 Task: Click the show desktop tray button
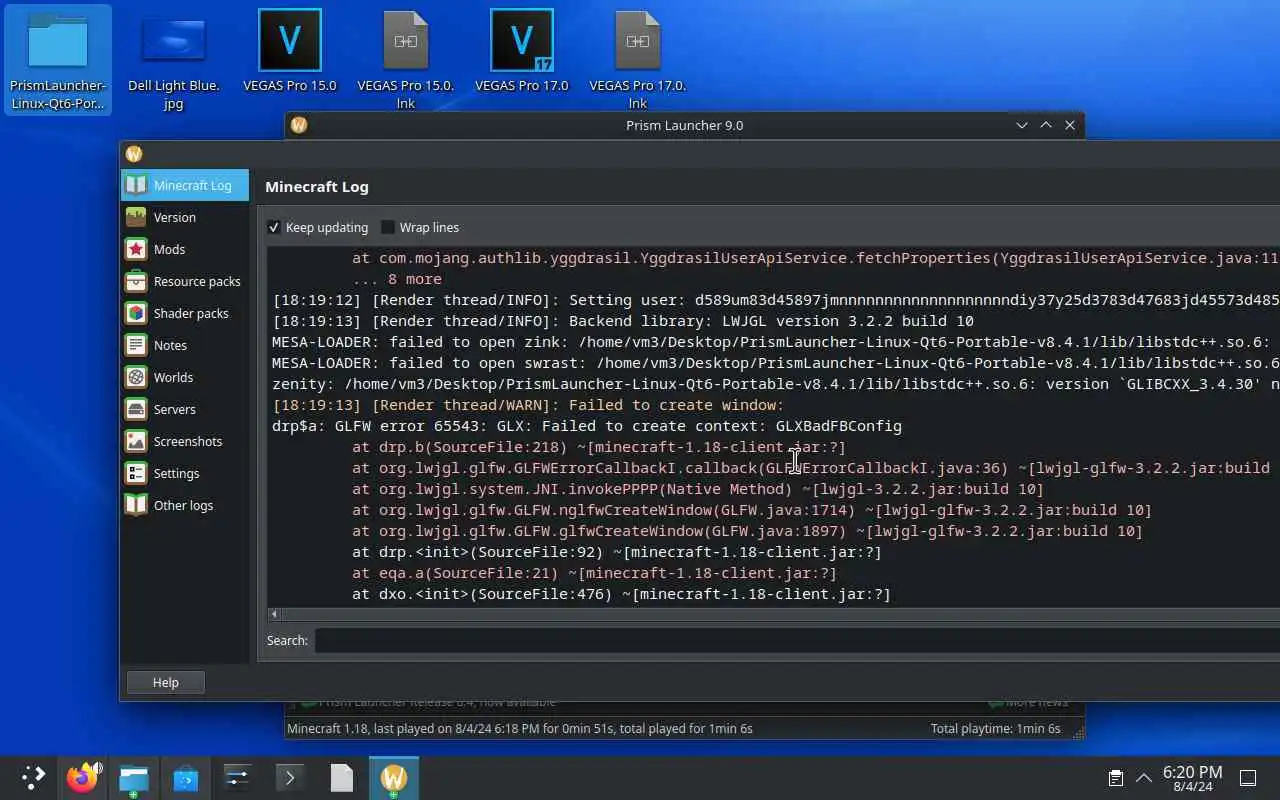1248,778
